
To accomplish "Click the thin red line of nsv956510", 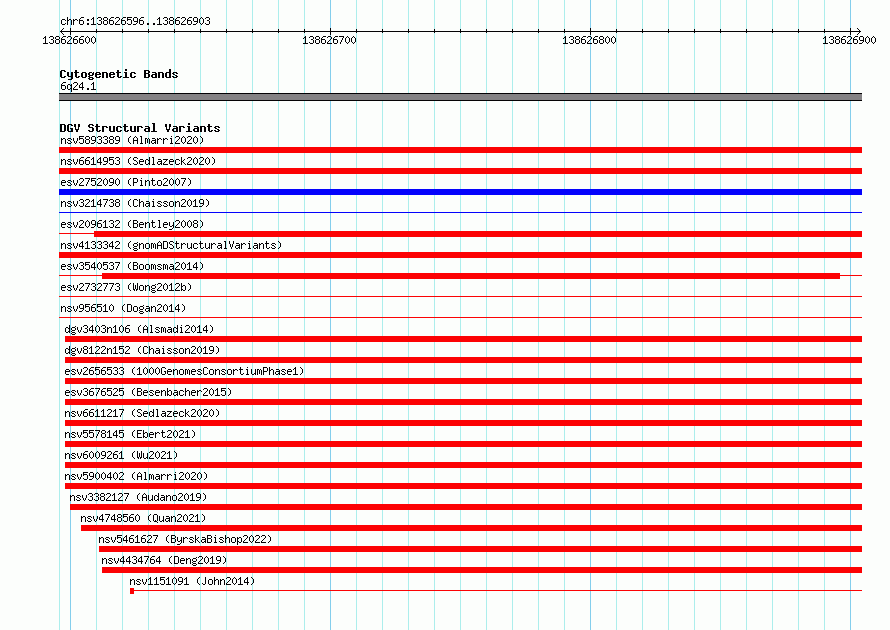I will click(x=460, y=317).
